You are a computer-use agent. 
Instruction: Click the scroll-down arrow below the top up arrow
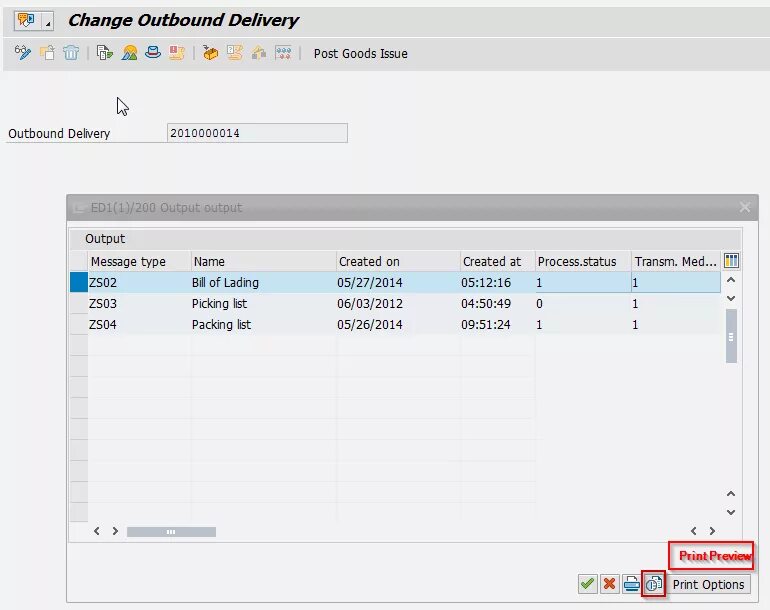point(731,298)
